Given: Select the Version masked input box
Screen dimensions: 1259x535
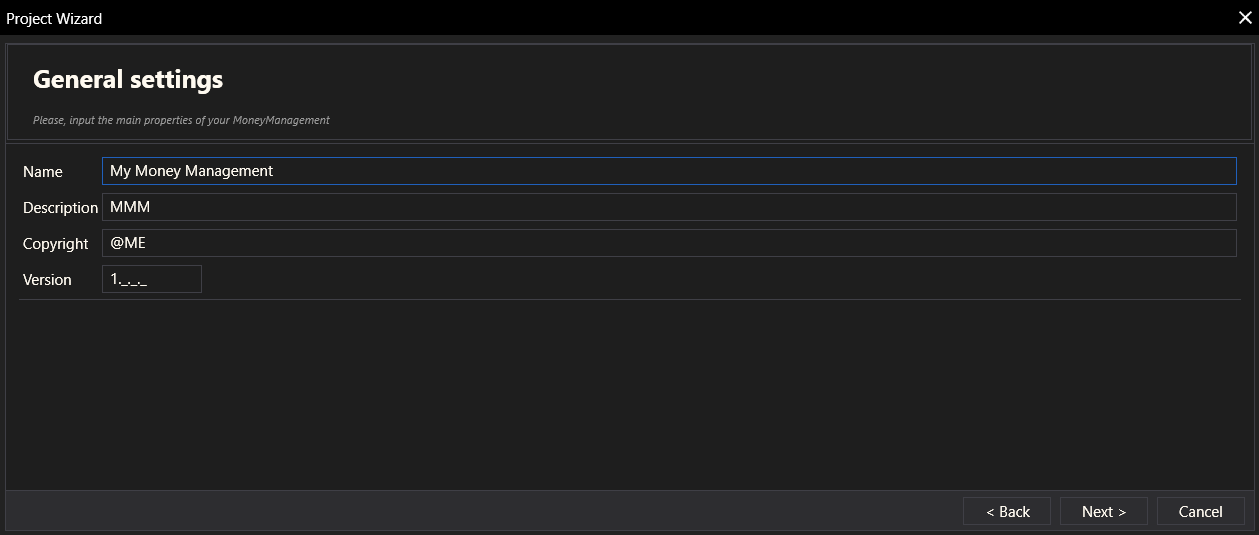Looking at the screenshot, I should 152,279.
